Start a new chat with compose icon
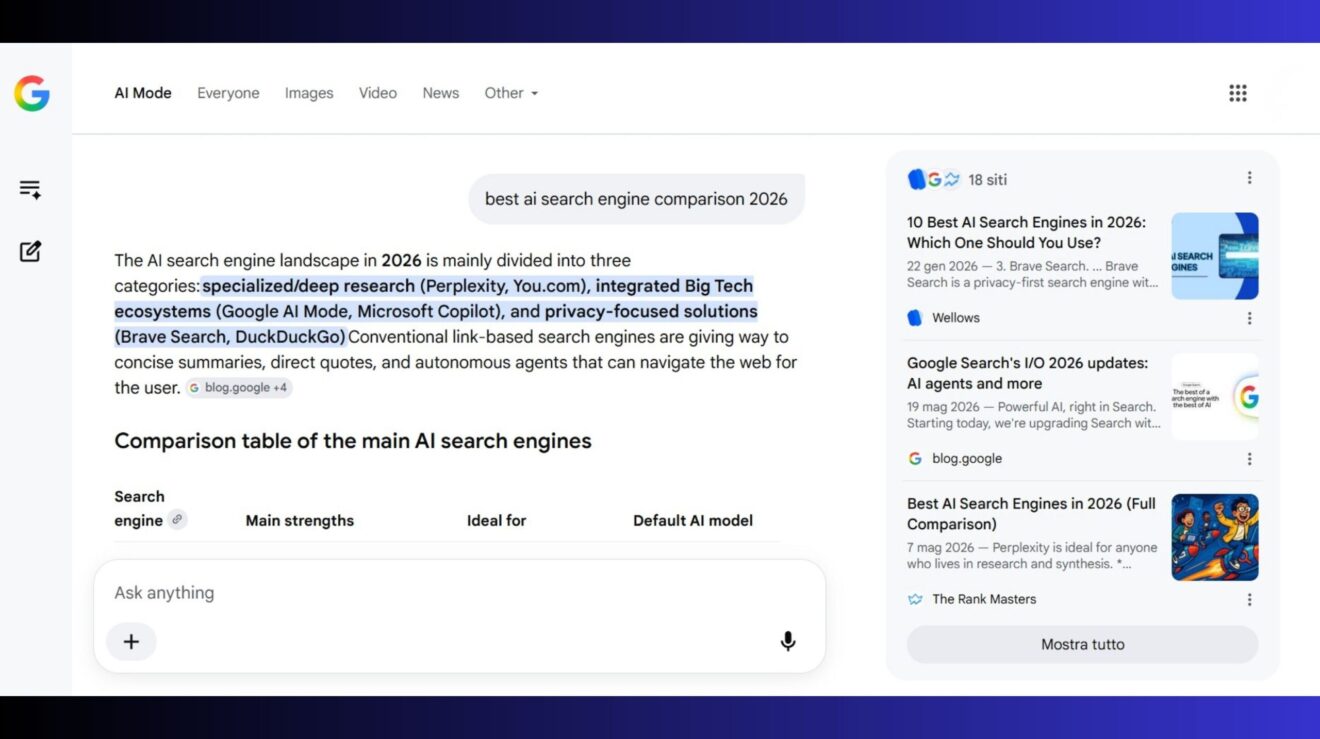This screenshot has height=739, width=1320. point(30,251)
